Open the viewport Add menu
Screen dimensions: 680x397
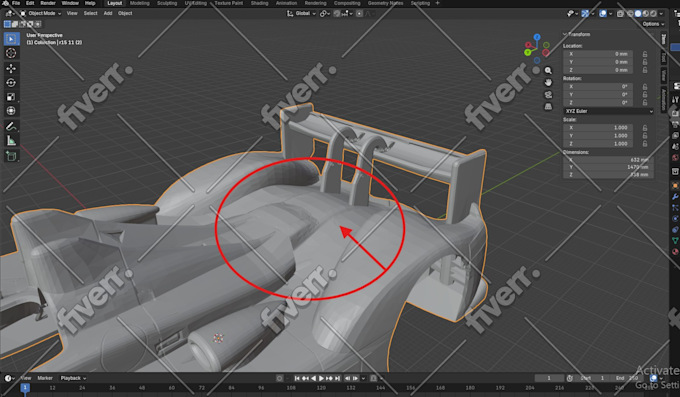(x=108, y=13)
